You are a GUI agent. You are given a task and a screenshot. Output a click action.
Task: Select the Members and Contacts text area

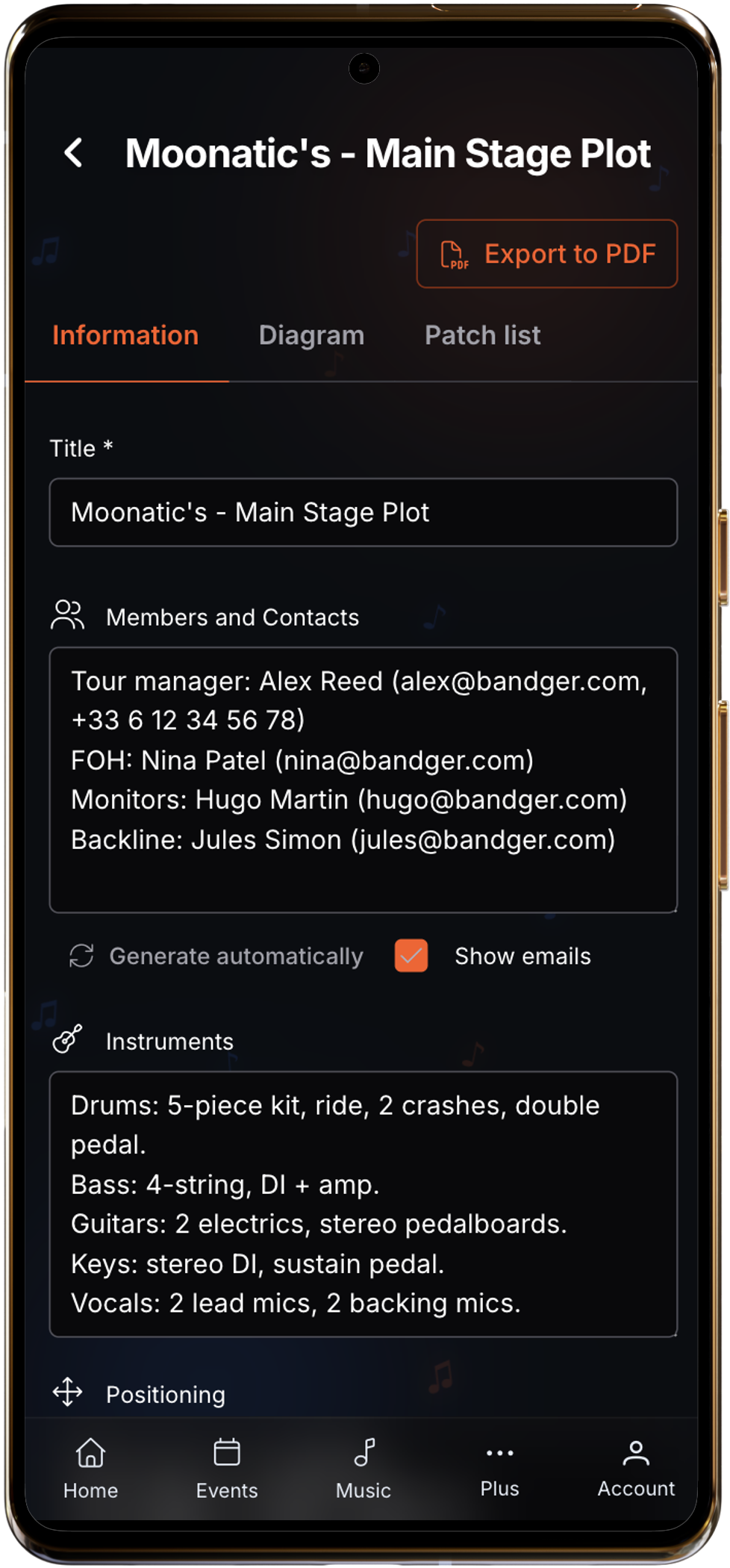364,780
